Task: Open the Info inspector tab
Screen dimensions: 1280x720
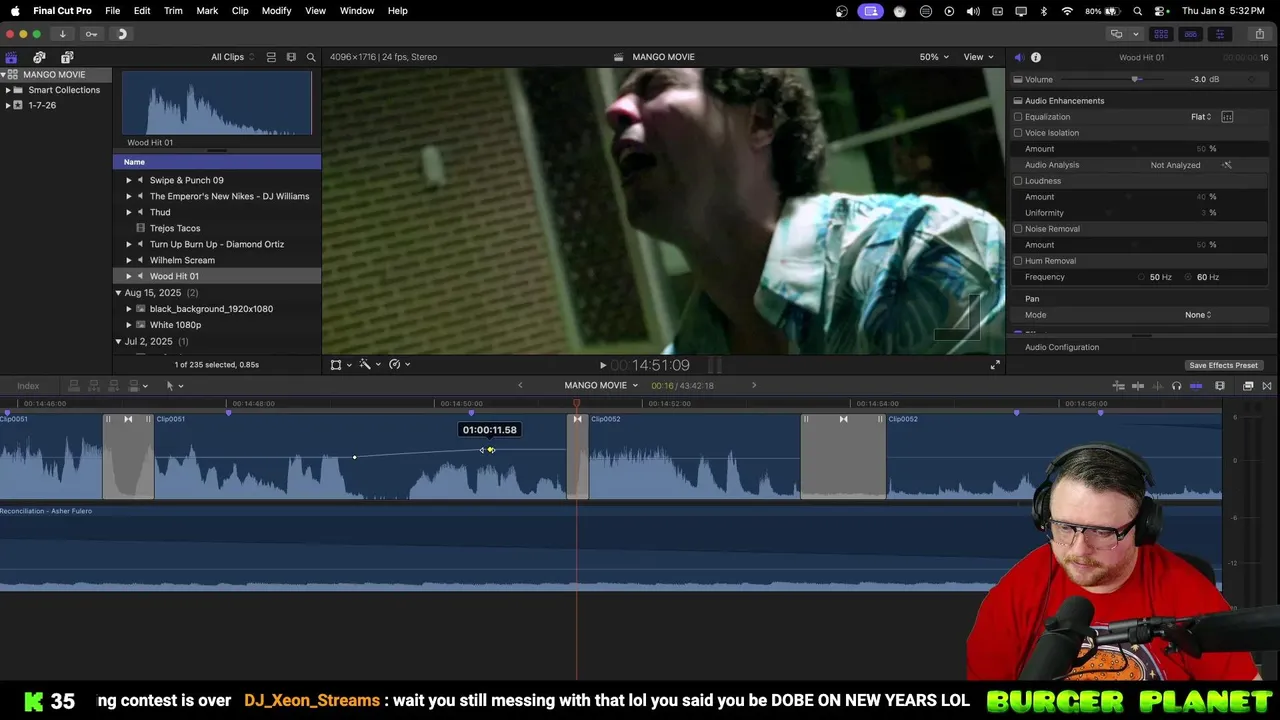Action: (1036, 57)
